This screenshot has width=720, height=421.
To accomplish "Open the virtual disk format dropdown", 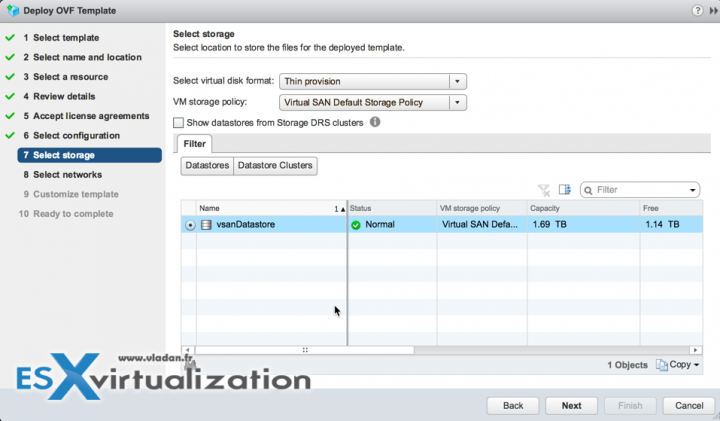I will tap(457, 81).
